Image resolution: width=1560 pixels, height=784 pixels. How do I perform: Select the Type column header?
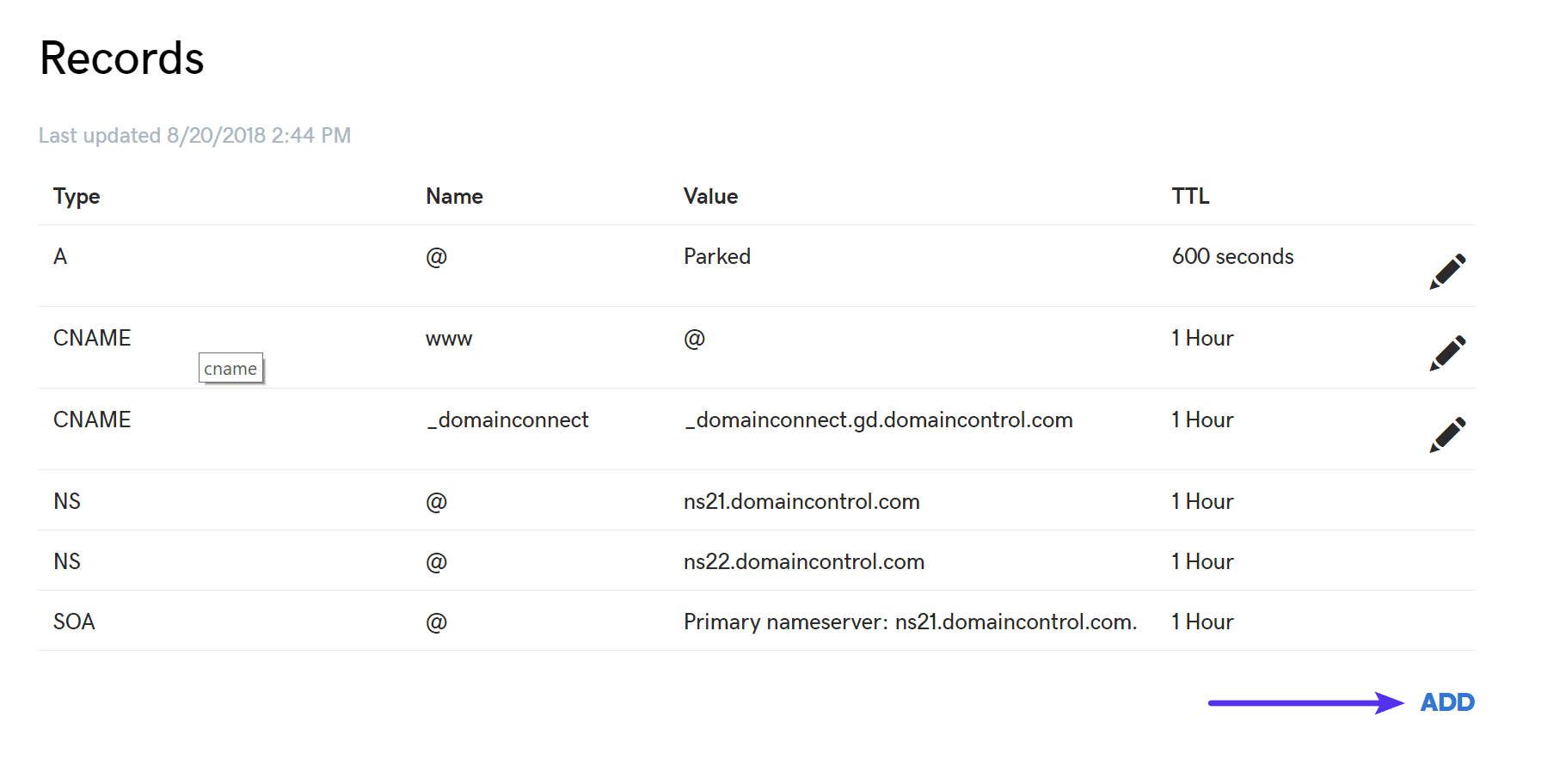click(x=77, y=197)
